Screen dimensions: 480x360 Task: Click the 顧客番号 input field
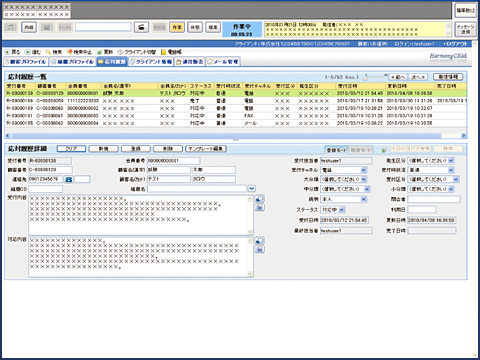pyautogui.click(x=50, y=170)
